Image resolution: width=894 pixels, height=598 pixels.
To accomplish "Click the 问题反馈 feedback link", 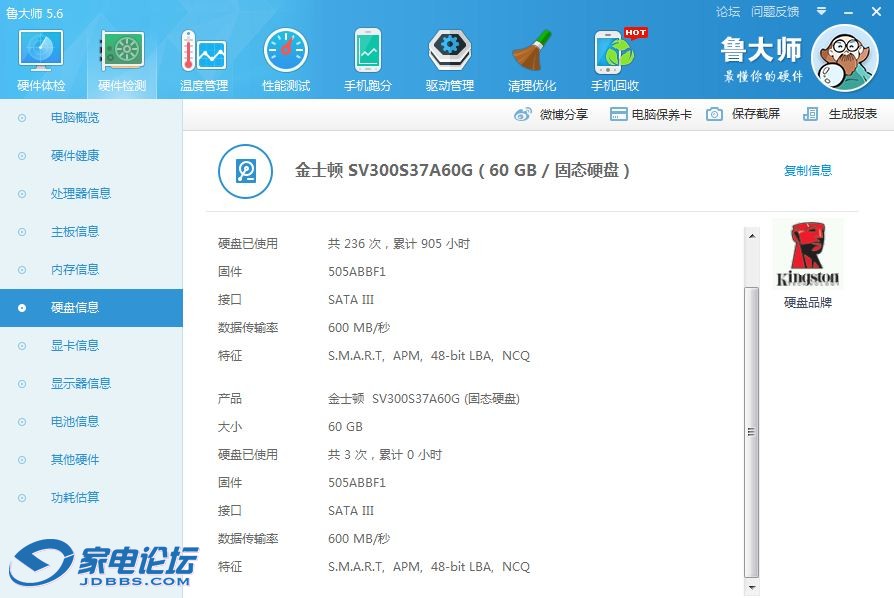I will point(775,12).
